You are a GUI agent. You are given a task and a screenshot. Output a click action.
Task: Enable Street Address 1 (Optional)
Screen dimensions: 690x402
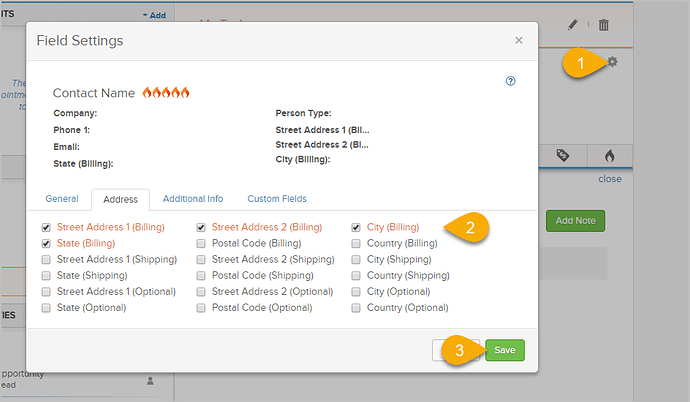pos(46,292)
